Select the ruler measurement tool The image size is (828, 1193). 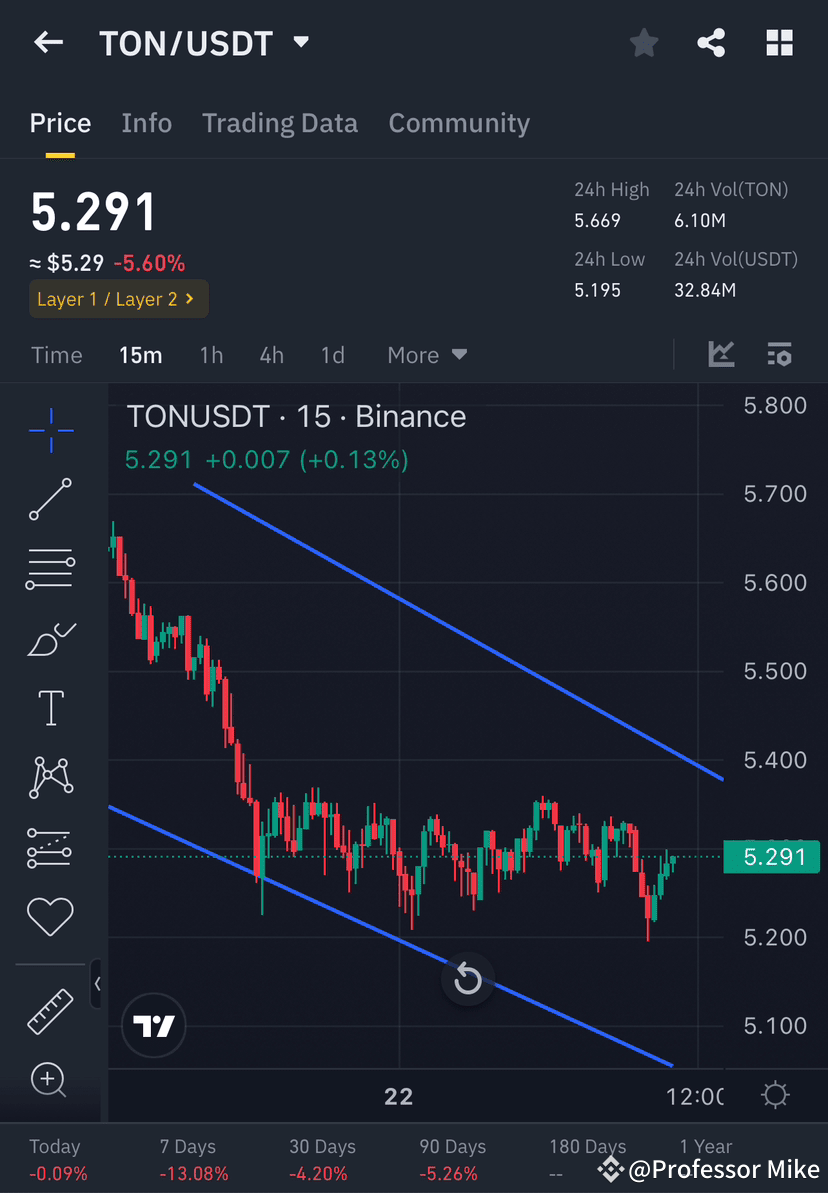point(50,1010)
